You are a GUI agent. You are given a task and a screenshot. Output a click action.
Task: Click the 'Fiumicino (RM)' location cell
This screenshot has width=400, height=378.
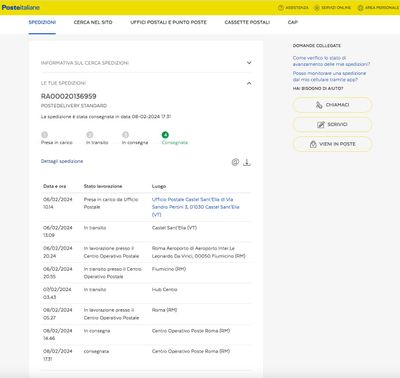[169, 269]
